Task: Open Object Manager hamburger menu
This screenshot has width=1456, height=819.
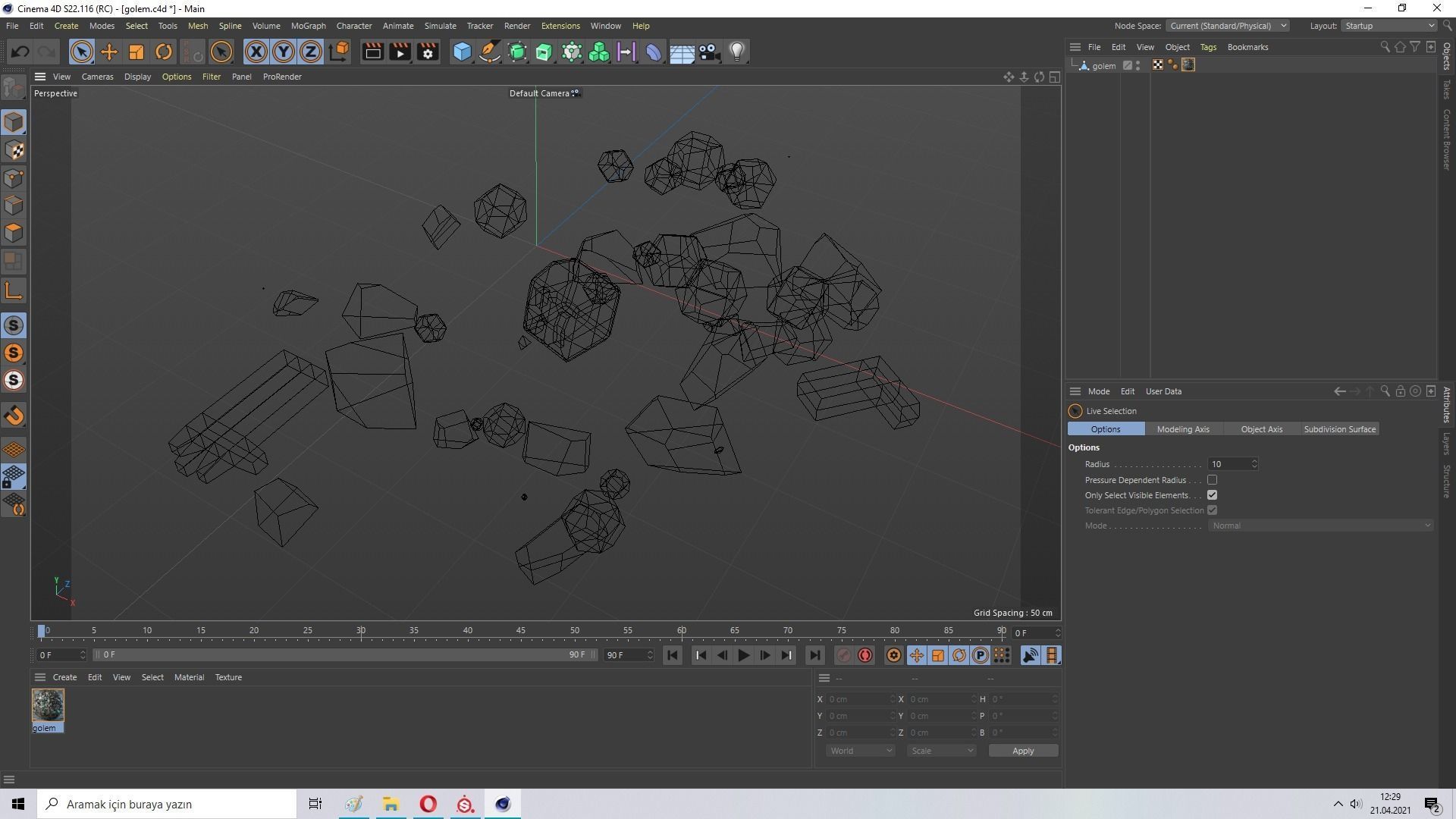Action: pyautogui.click(x=1075, y=47)
